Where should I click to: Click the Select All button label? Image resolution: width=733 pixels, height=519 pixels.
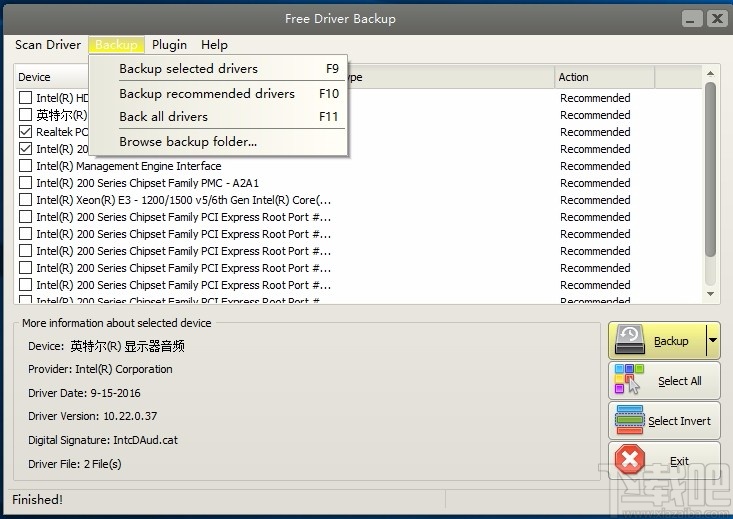click(x=680, y=381)
